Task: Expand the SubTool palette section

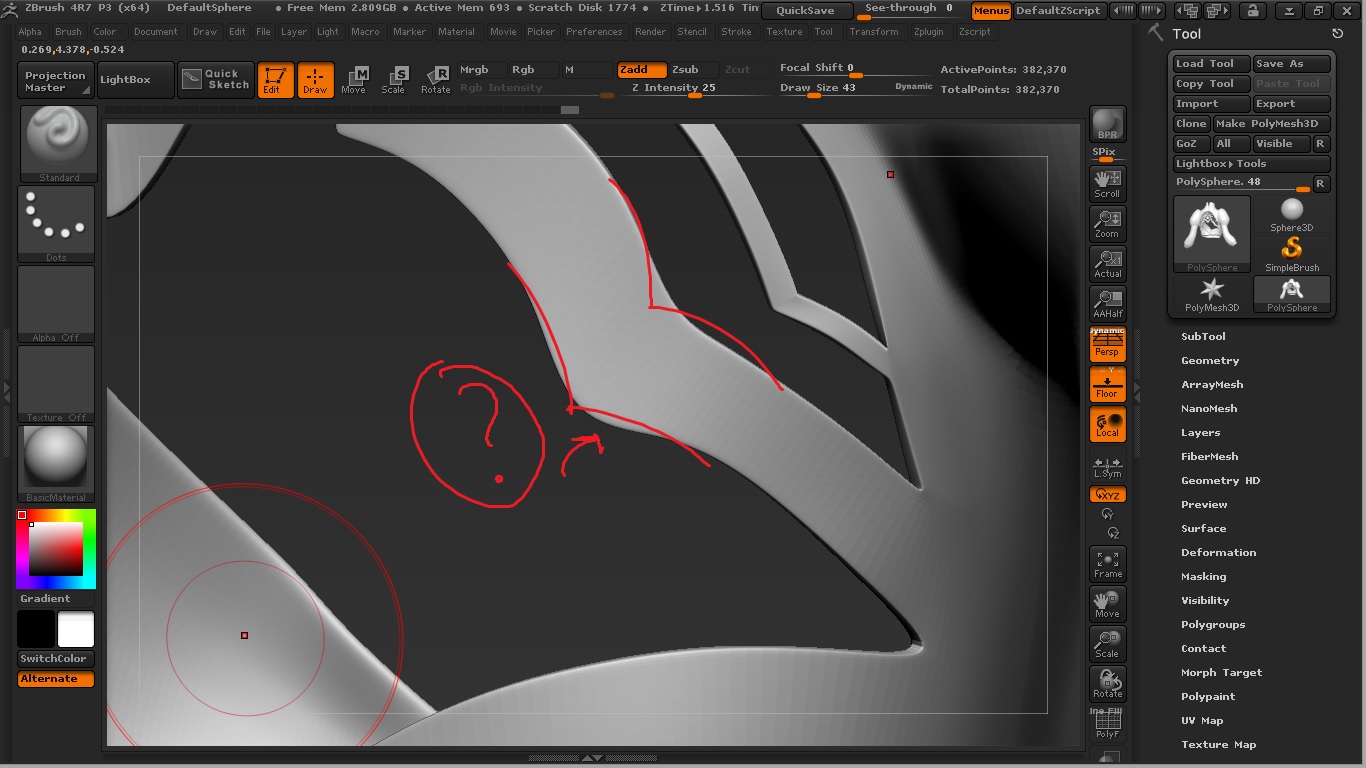Action: [x=1203, y=337]
